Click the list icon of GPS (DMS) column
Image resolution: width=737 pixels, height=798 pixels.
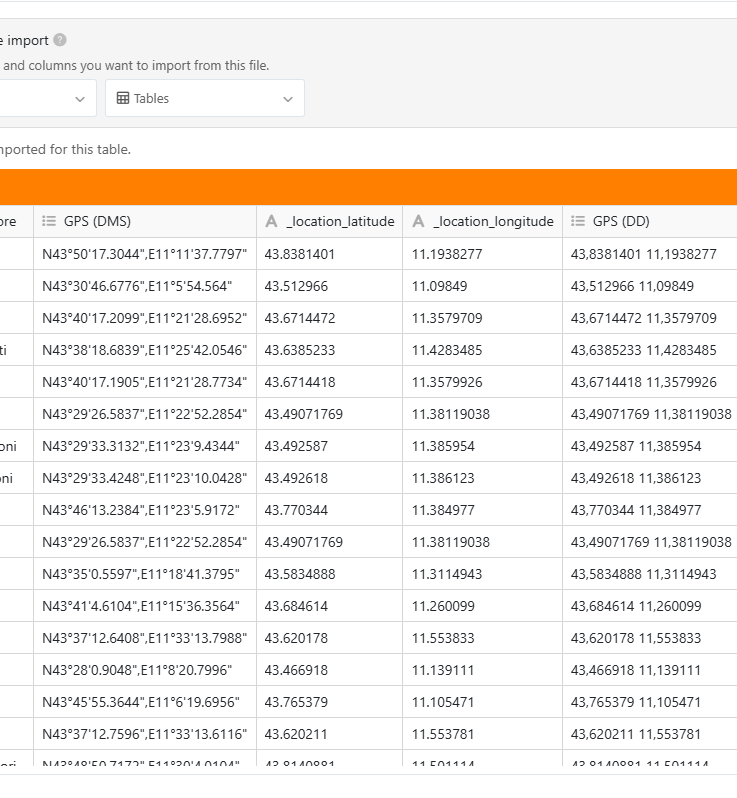(48, 222)
